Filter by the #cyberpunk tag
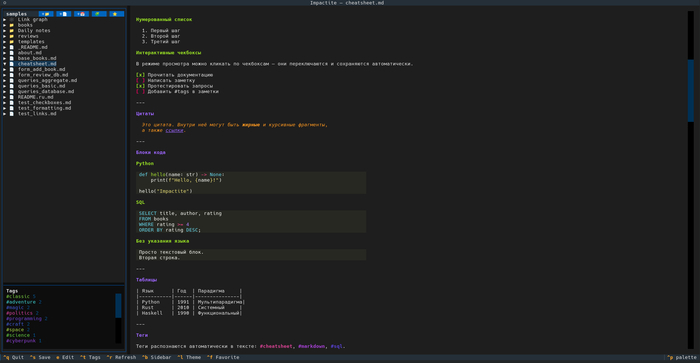This screenshot has height=363, width=700. (21, 341)
